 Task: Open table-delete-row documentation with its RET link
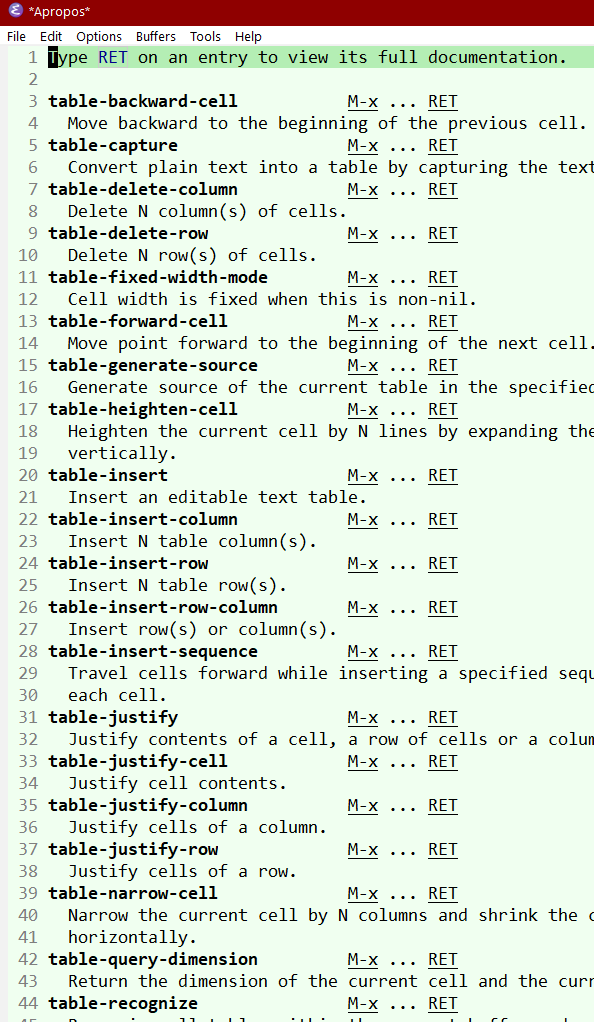point(442,233)
